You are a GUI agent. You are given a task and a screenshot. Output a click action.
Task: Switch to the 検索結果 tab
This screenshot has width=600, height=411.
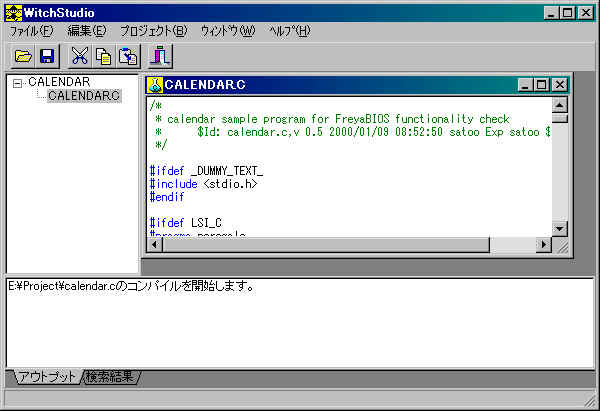click(110, 377)
